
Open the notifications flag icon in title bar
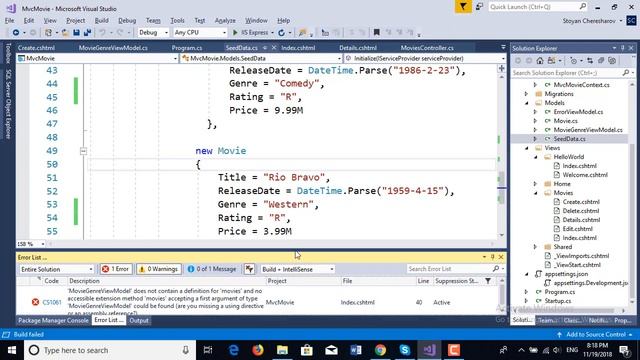click(x=463, y=7)
